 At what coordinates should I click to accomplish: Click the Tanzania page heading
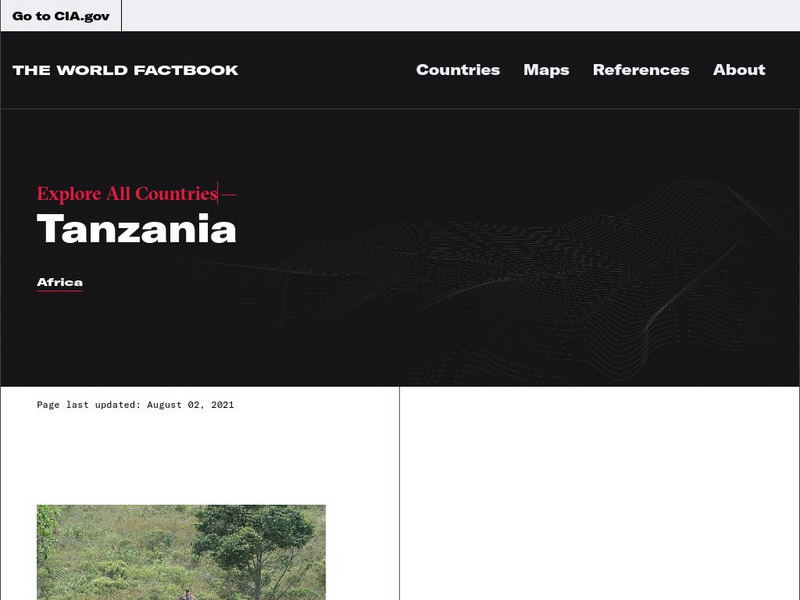(137, 229)
